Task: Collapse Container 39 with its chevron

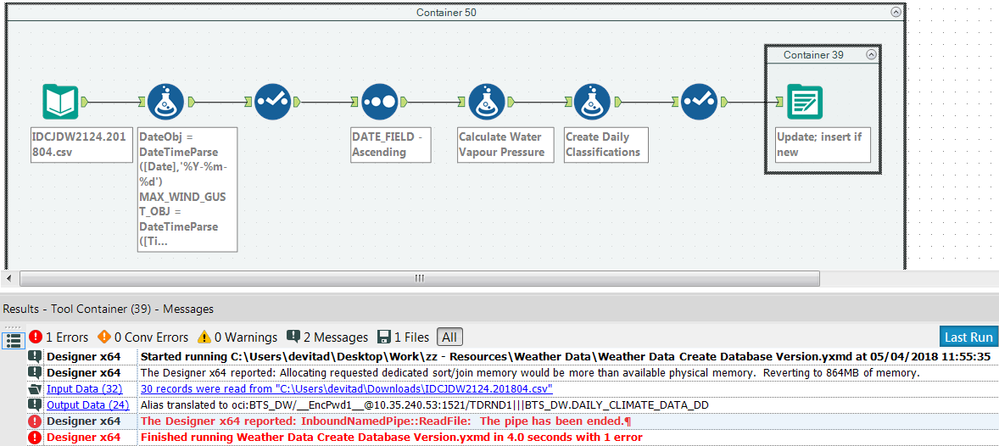Action: coord(871,55)
